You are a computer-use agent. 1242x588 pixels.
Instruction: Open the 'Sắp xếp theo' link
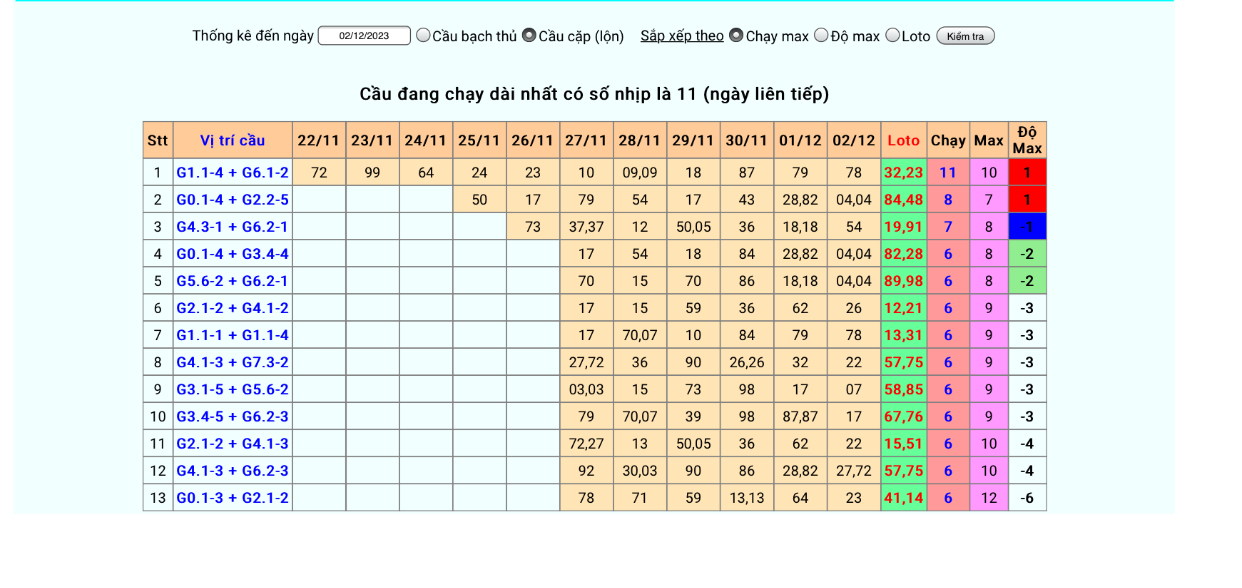[682, 36]
